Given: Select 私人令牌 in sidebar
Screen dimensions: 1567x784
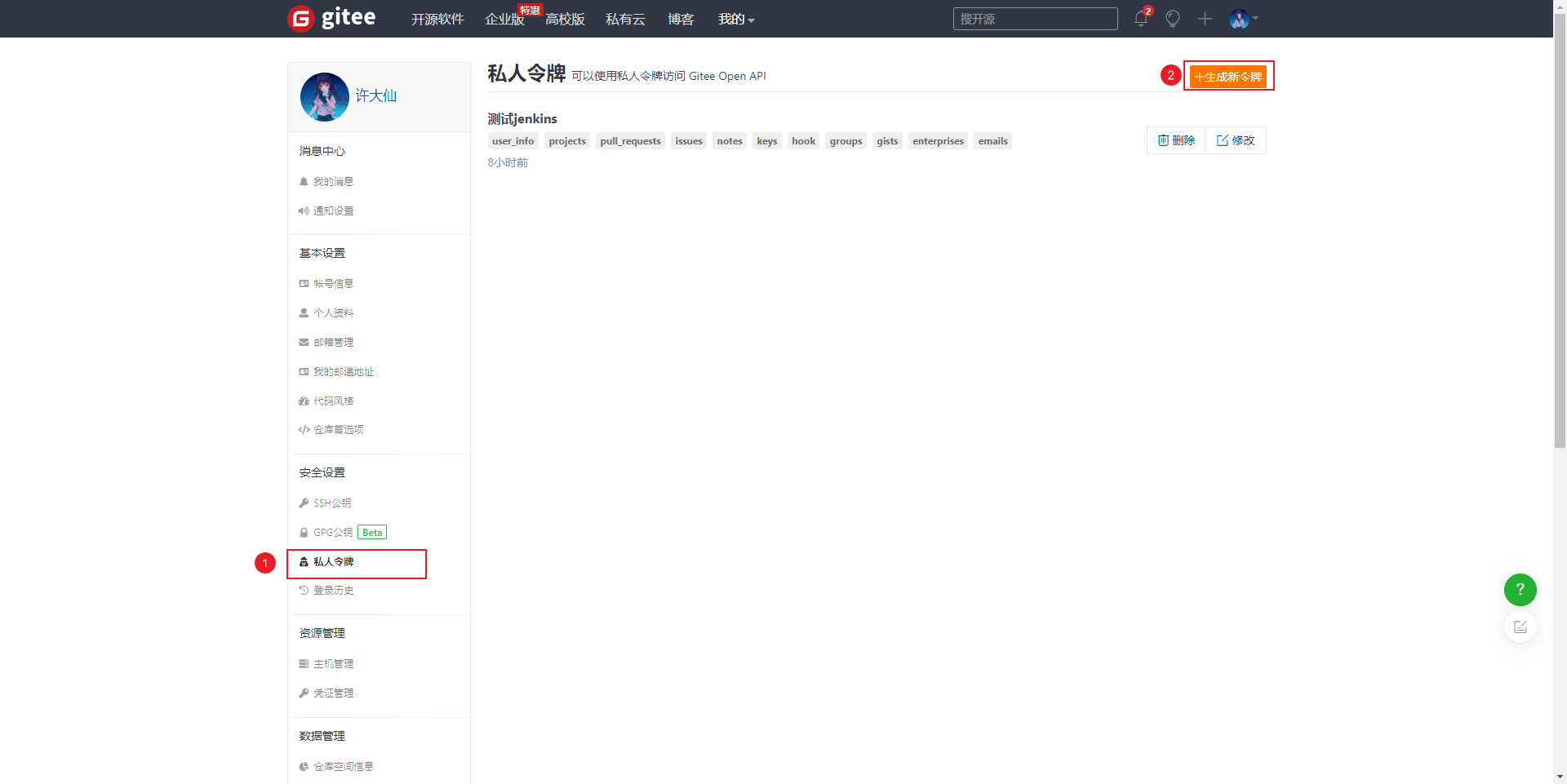Looking at the screenshot, I should pos(326,561).
